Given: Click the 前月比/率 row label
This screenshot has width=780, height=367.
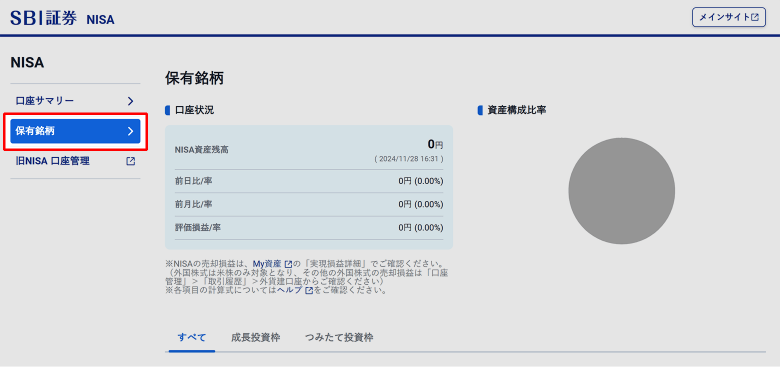Looking at the screenshot, I should [194, 204].
